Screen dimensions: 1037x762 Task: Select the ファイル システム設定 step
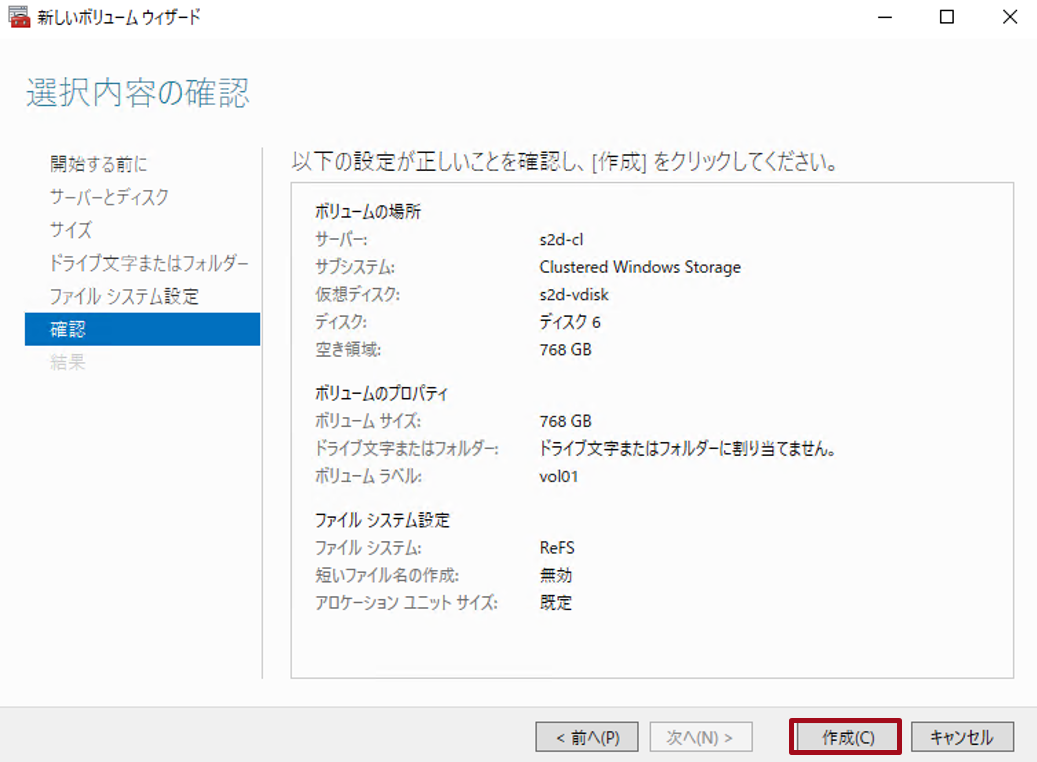coord(125,296)
